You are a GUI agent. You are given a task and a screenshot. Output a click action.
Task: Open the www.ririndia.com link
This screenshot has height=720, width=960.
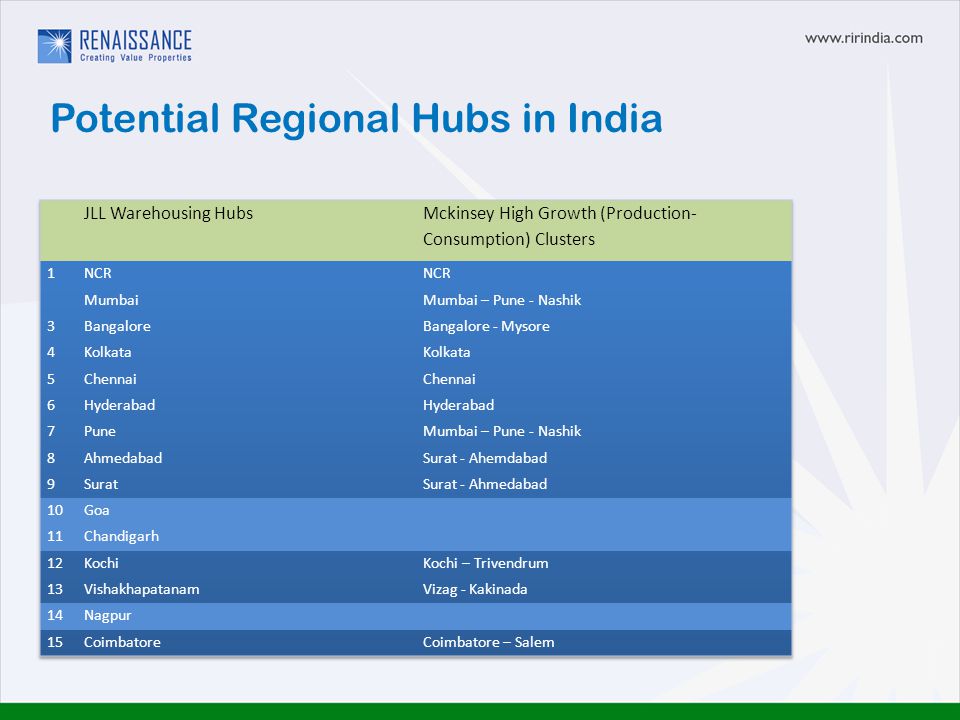point(863,38)
